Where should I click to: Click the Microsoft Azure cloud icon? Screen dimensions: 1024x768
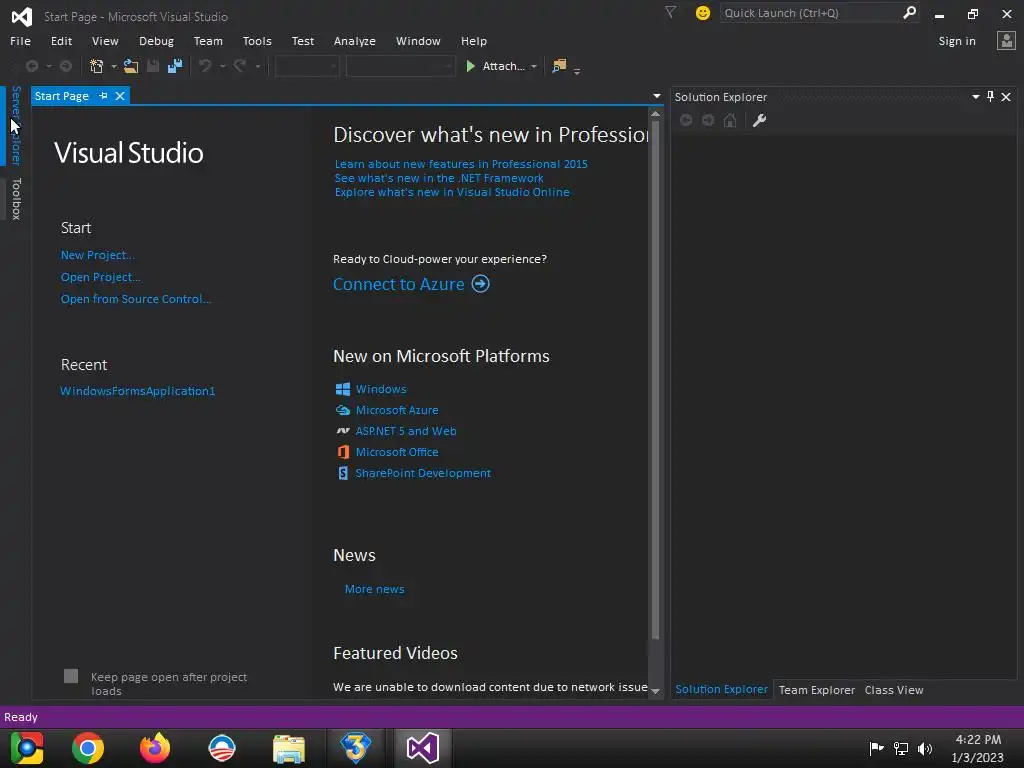[x=343, y=410]
